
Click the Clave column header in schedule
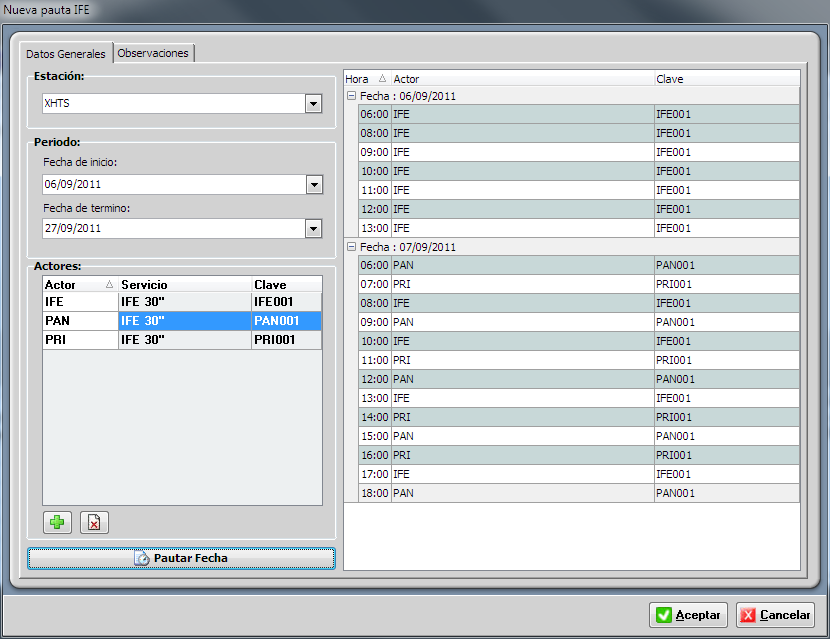(x=726, y=79)
